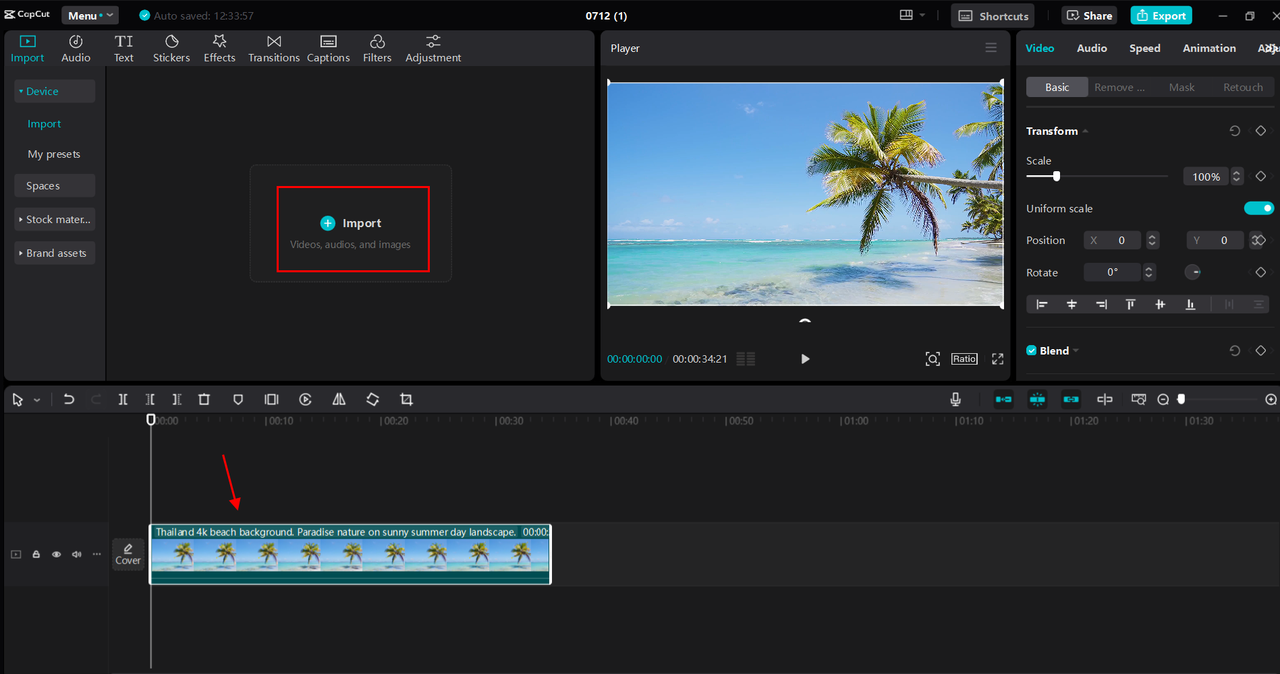Screen dimensions: 1280x674
Task: Open the Player panel hamburger menu
Action: tap(991, 48)
